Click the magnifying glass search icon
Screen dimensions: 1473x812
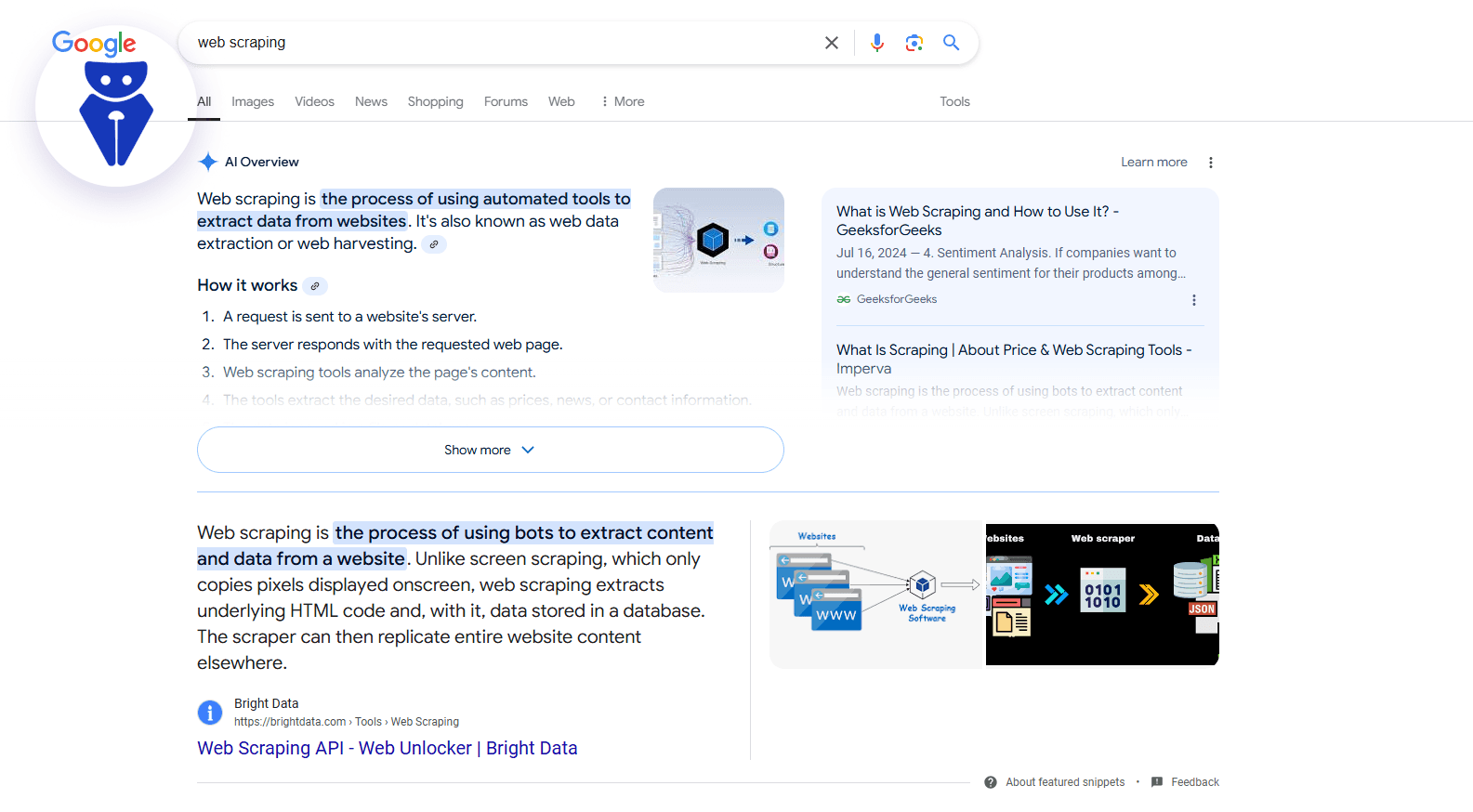tap(951, 43)
